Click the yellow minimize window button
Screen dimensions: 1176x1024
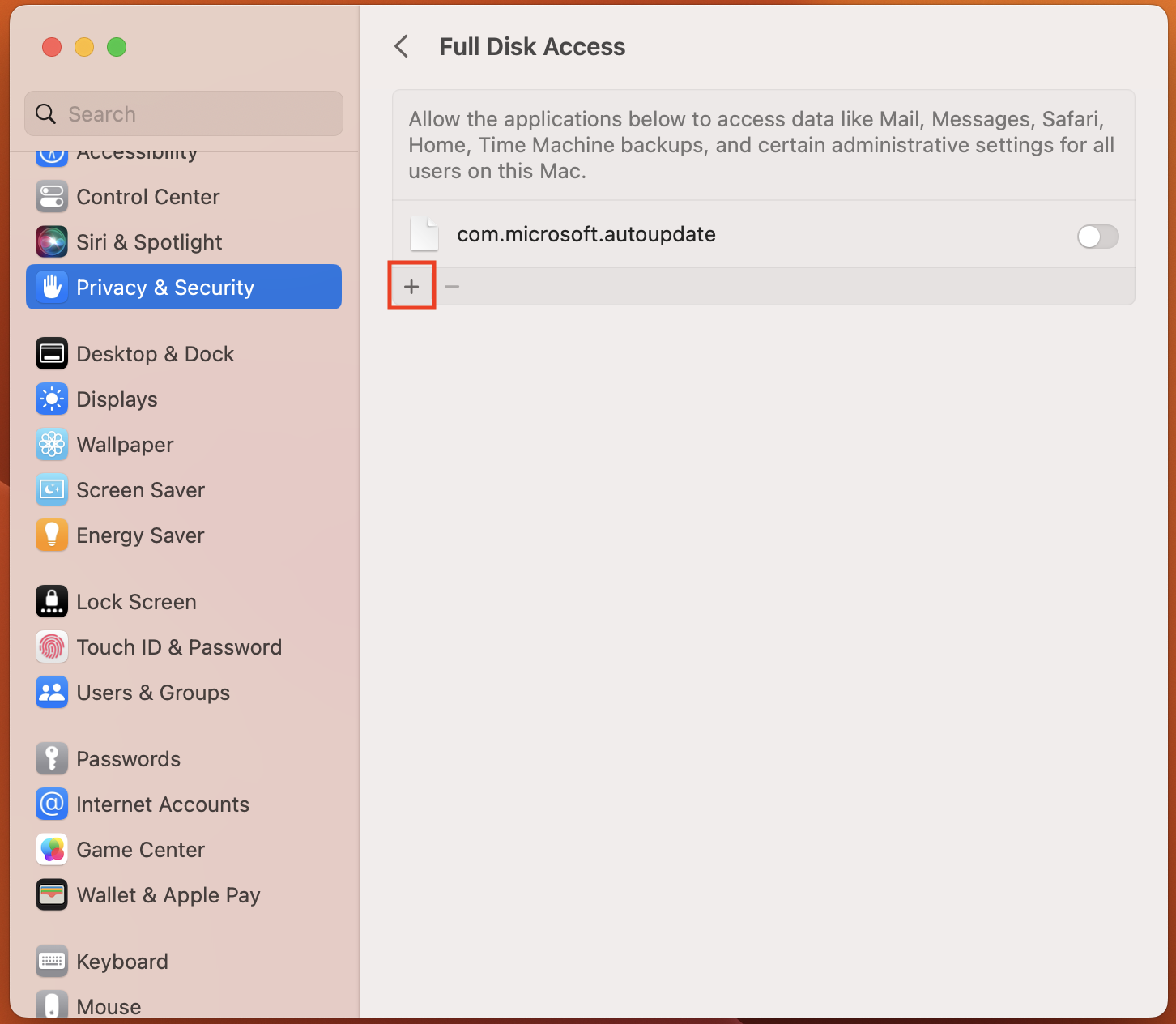(84, 47)
